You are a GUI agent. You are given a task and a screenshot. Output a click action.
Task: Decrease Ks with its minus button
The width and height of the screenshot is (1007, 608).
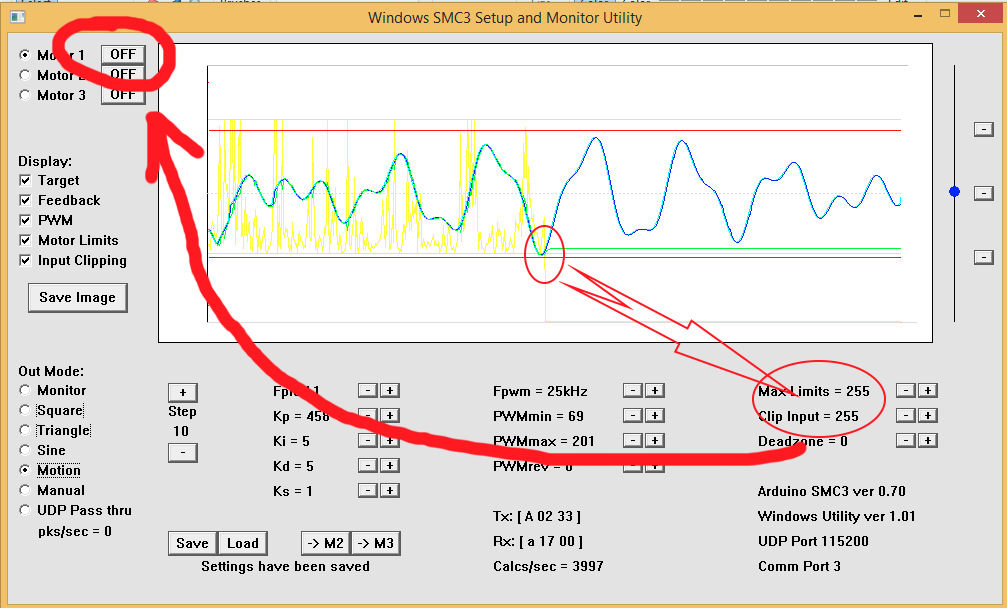point(367,491)
